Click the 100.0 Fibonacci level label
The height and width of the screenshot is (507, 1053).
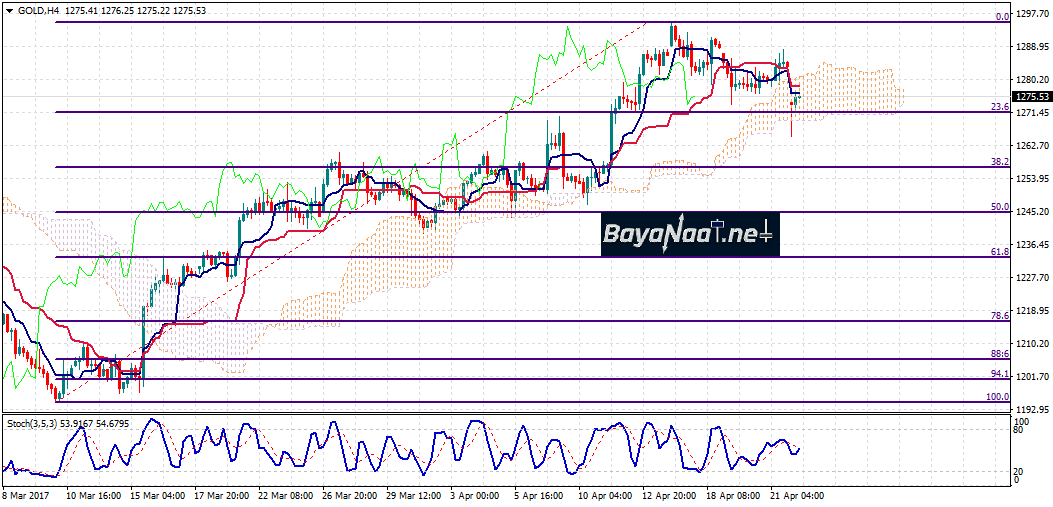pos(997,397)
